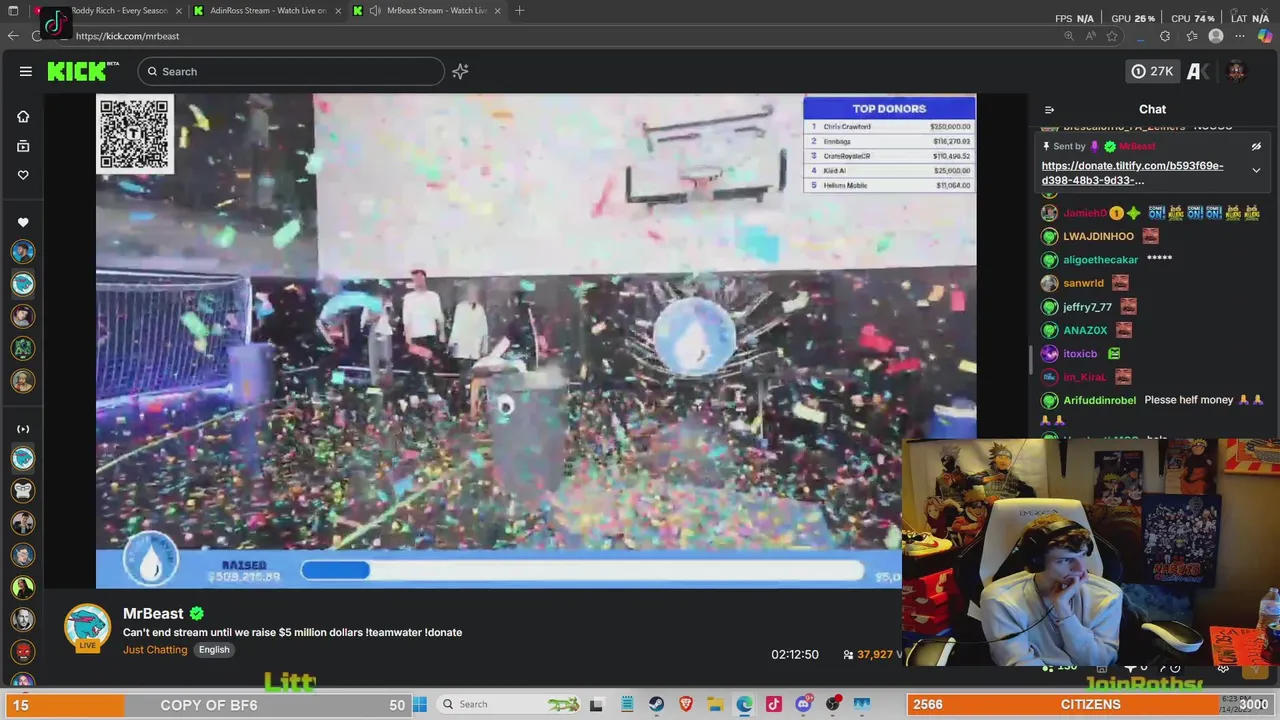Open the 27K points balance button
Viewport: 1280px width, 720px height.
tap(1152, 71)
